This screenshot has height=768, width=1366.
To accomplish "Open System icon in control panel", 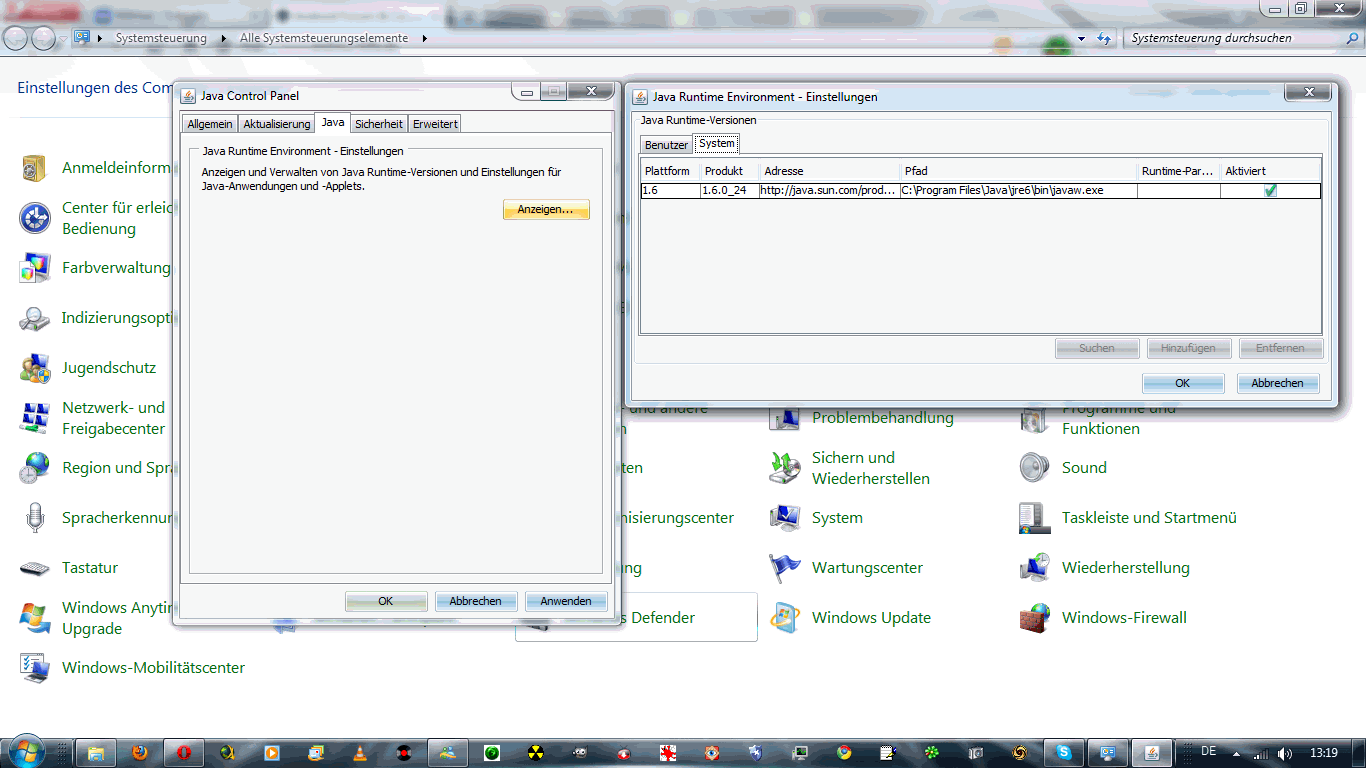I will pyautogui.click(x=785, y=518).
